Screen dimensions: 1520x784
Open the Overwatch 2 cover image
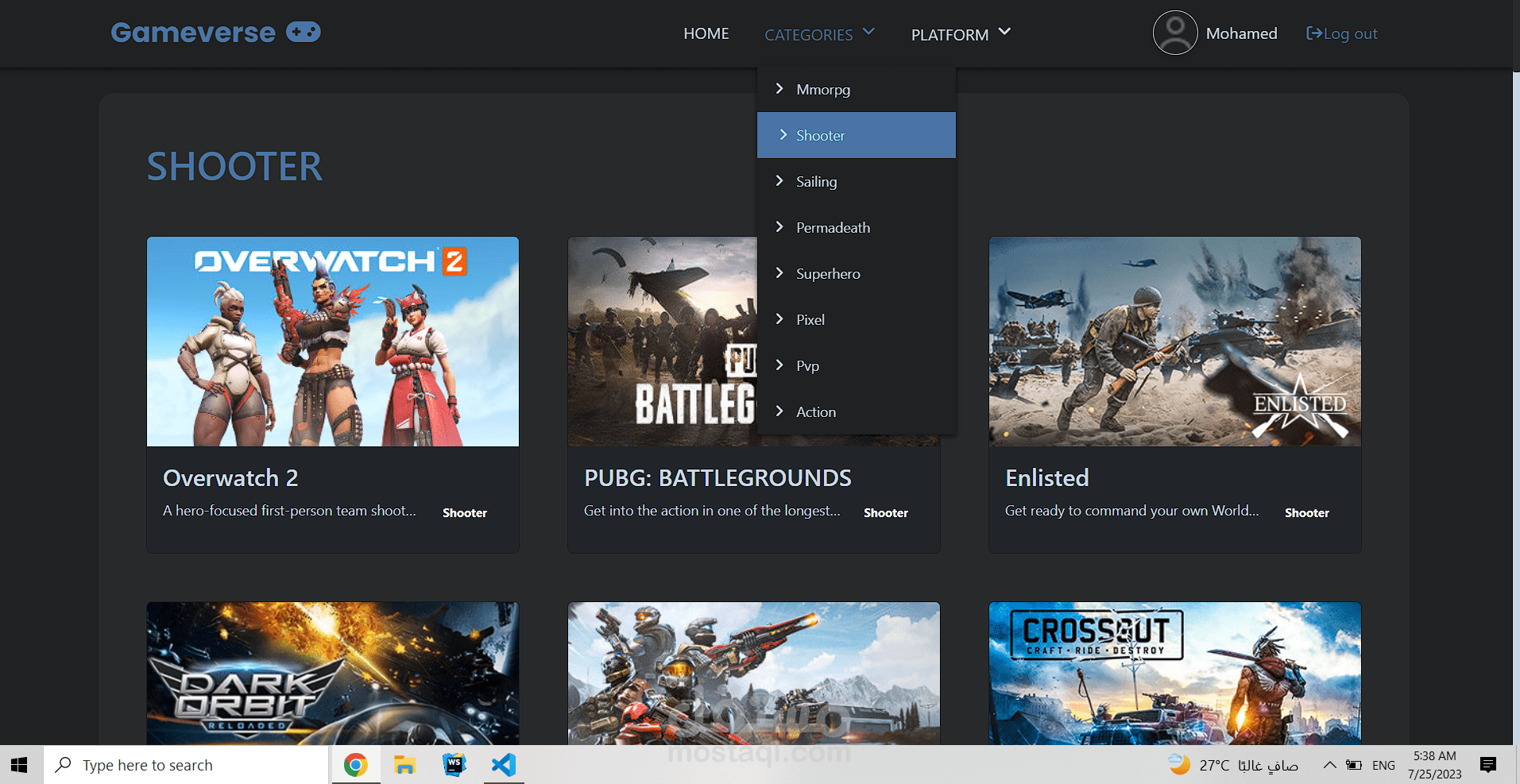click(x=333, y=342)
